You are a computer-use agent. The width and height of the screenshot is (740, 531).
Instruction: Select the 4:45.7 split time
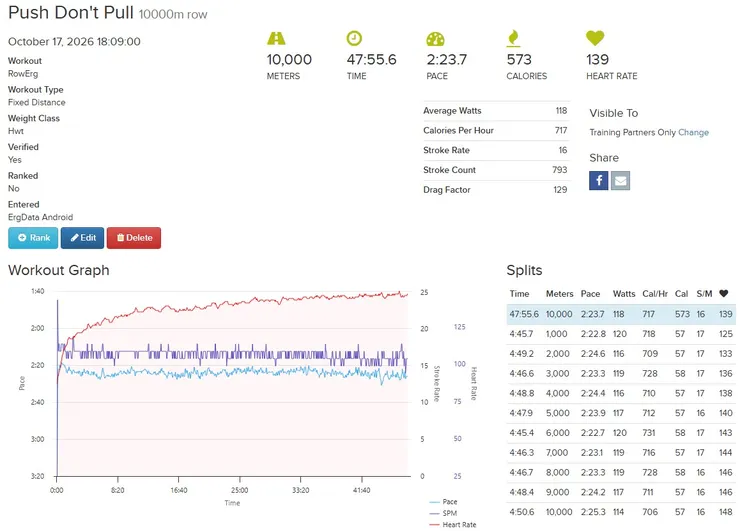(521, 334)
